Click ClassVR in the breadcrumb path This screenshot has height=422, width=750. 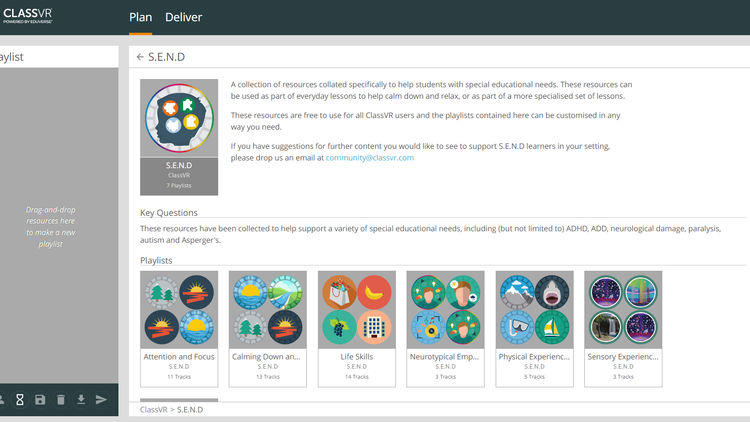point(154,410)
